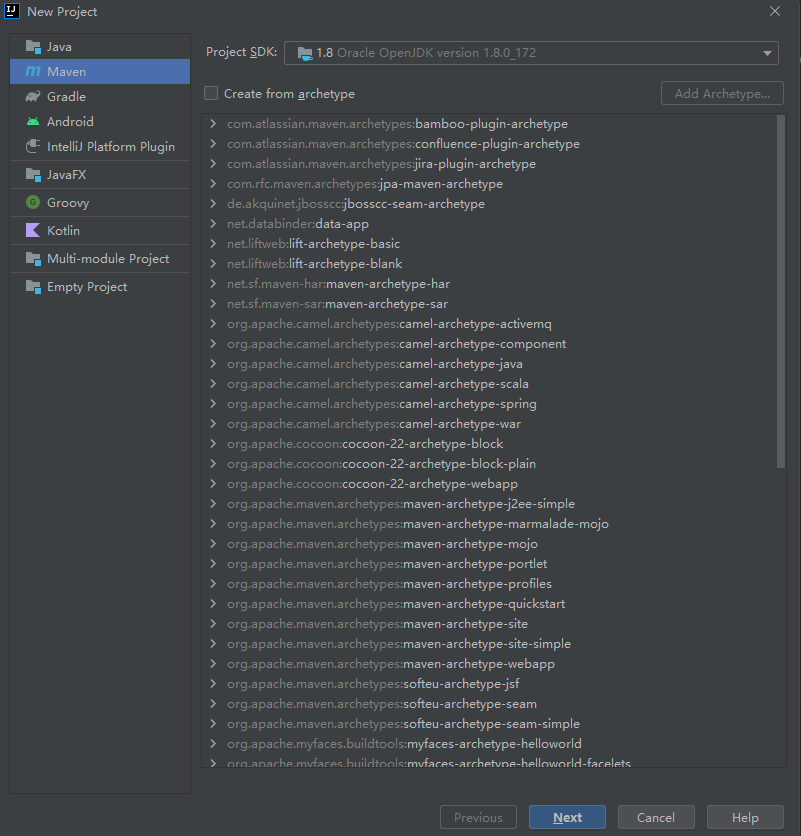Open the Project SDK dropdown arrow
This screenshot has width=801, height=836.
click(x=767, y=53)
